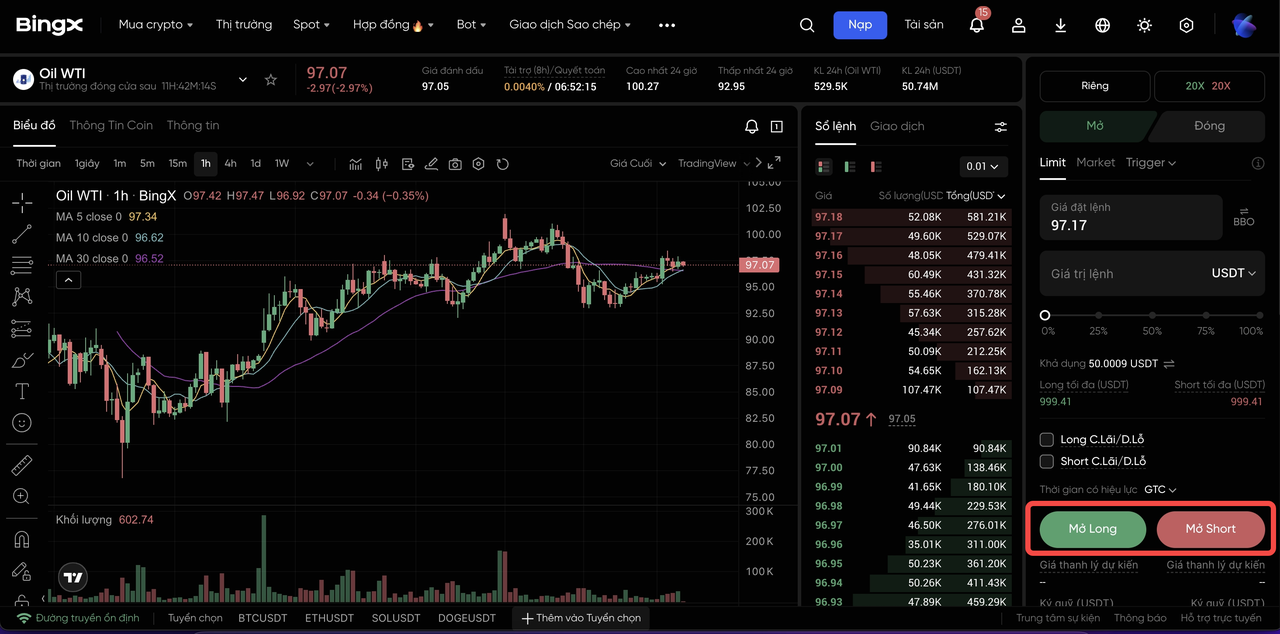Click the Mở Long button
This screenshot has width=1280, height=634.
click(1092, 529)
